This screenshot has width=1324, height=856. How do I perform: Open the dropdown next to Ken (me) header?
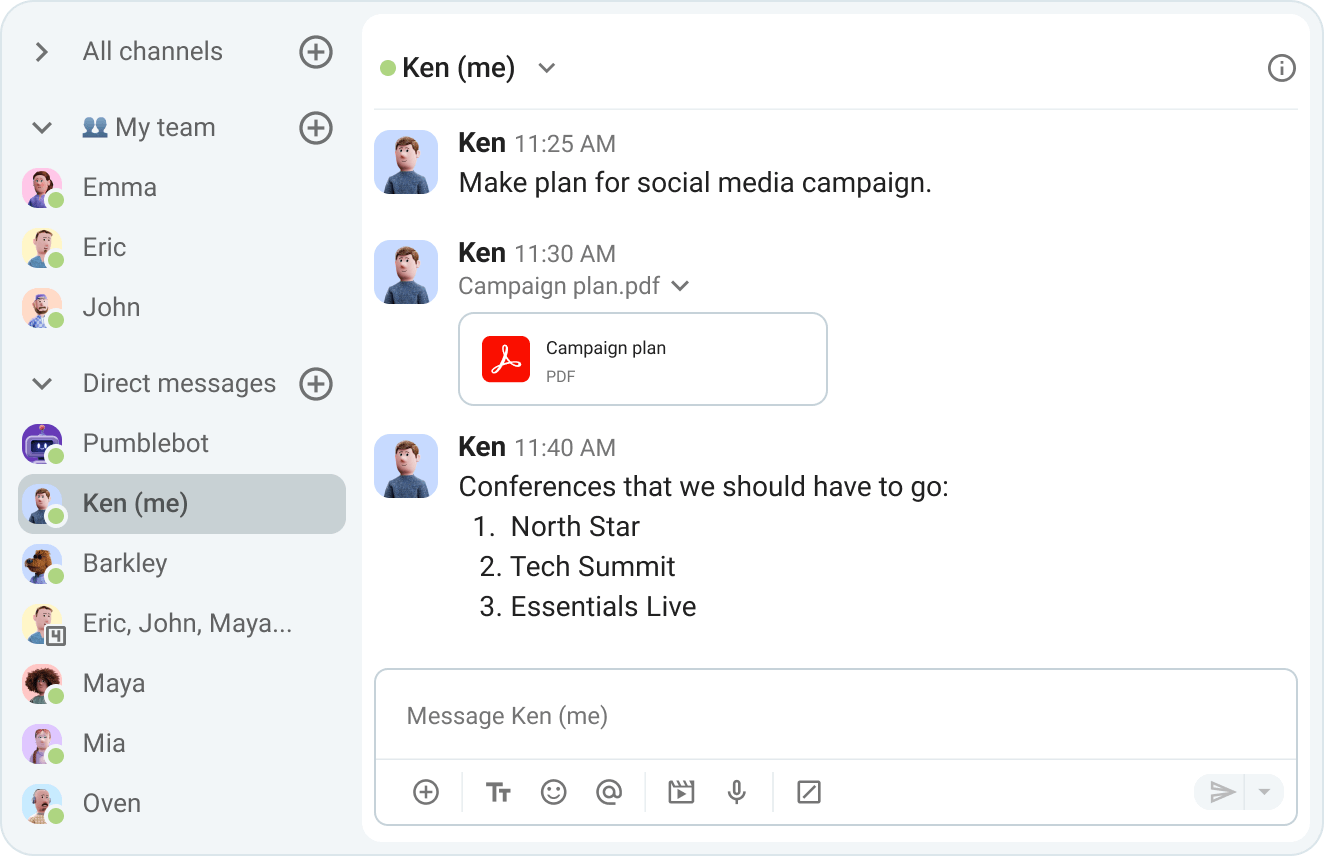(546, 68)
